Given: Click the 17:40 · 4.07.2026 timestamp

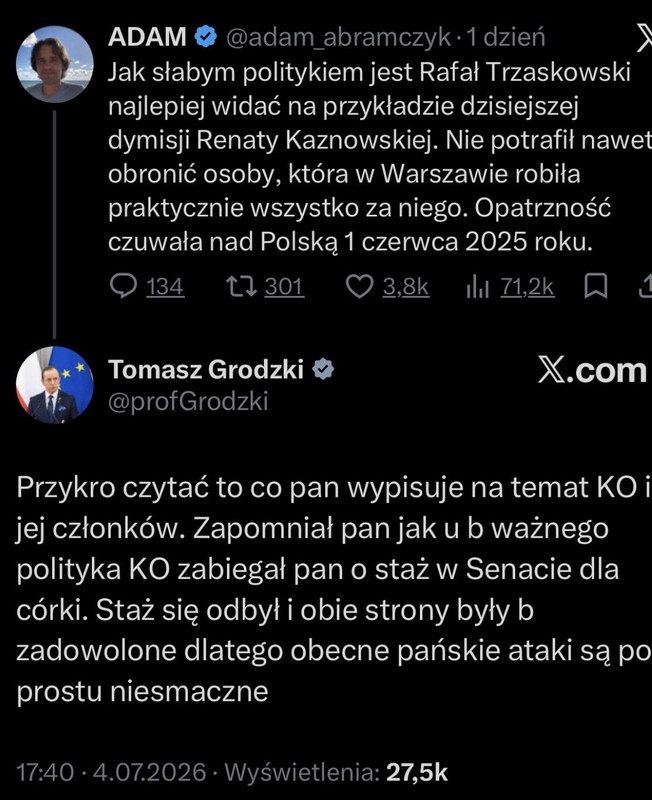Looking at the screenshot, I should tap(111, 772).
